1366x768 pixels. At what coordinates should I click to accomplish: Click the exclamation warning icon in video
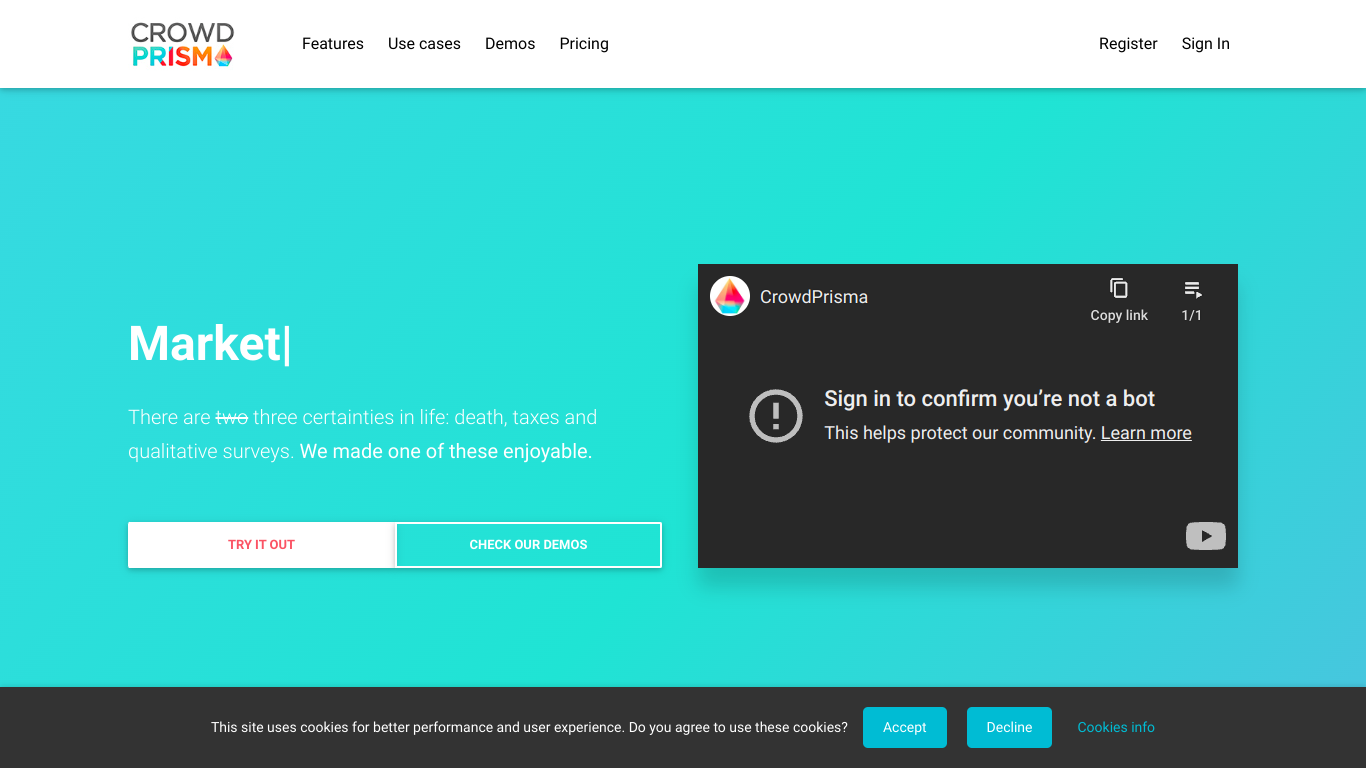pos(776,415)
